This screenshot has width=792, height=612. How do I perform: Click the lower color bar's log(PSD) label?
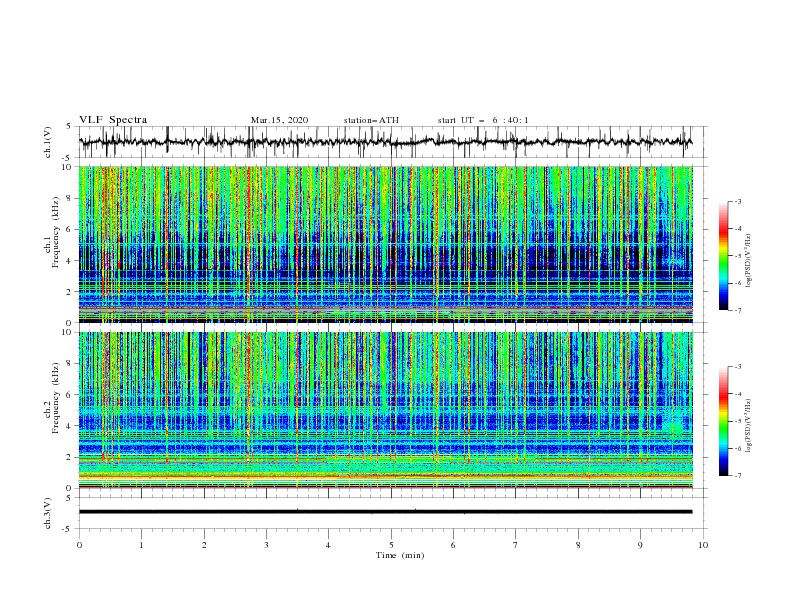click(x=749, y=426)
